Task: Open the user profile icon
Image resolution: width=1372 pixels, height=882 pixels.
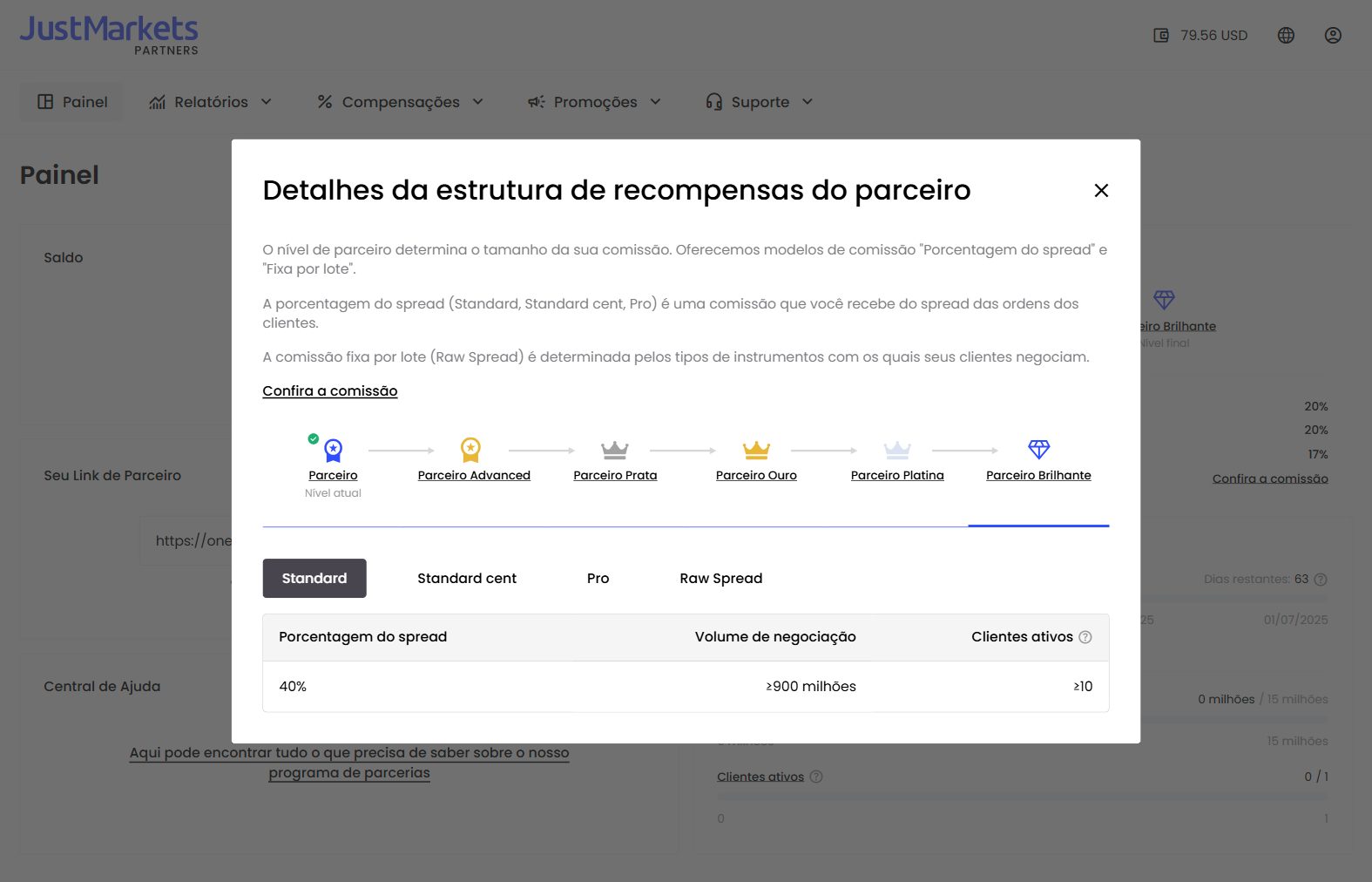Action: tap(1333, 36)
